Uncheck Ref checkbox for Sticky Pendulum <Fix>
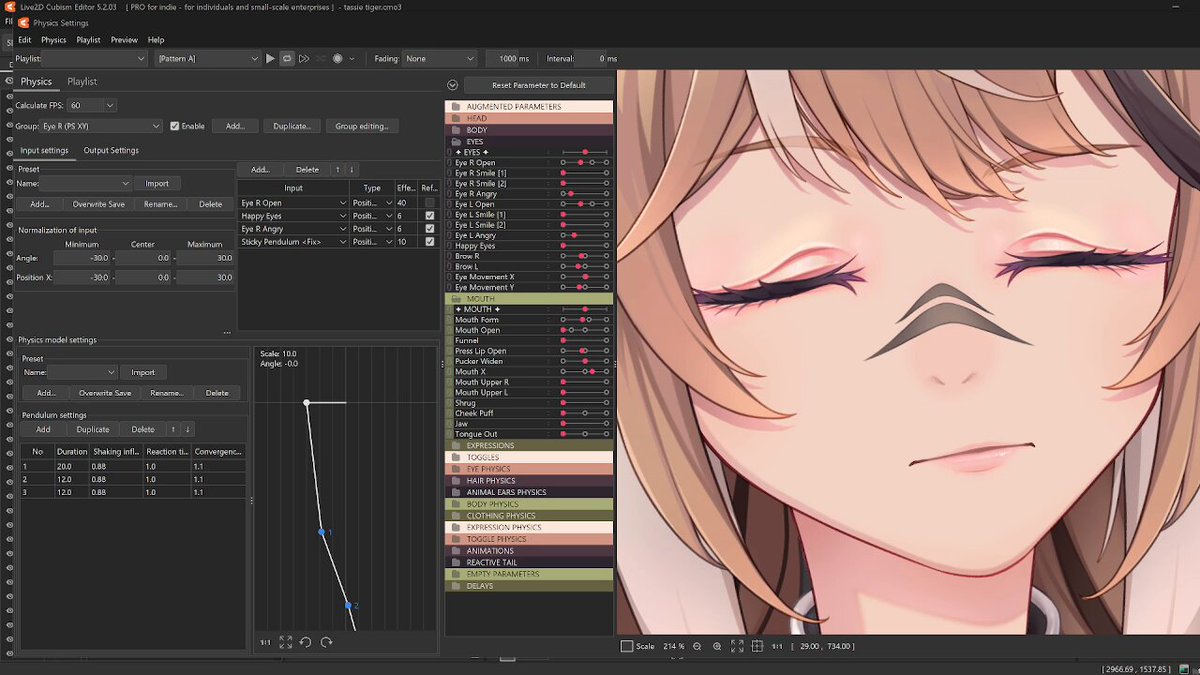The image size is (1200, 675). coord(429,242)
